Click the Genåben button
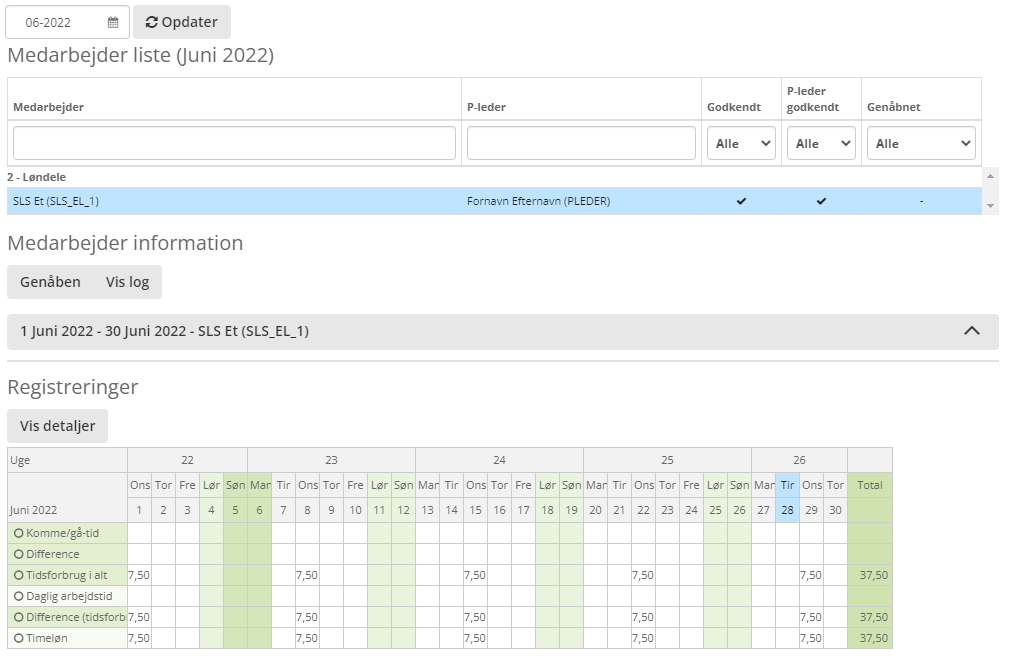Image resolution: width=1012 pixels, height=664 pixels. (50, 282)
